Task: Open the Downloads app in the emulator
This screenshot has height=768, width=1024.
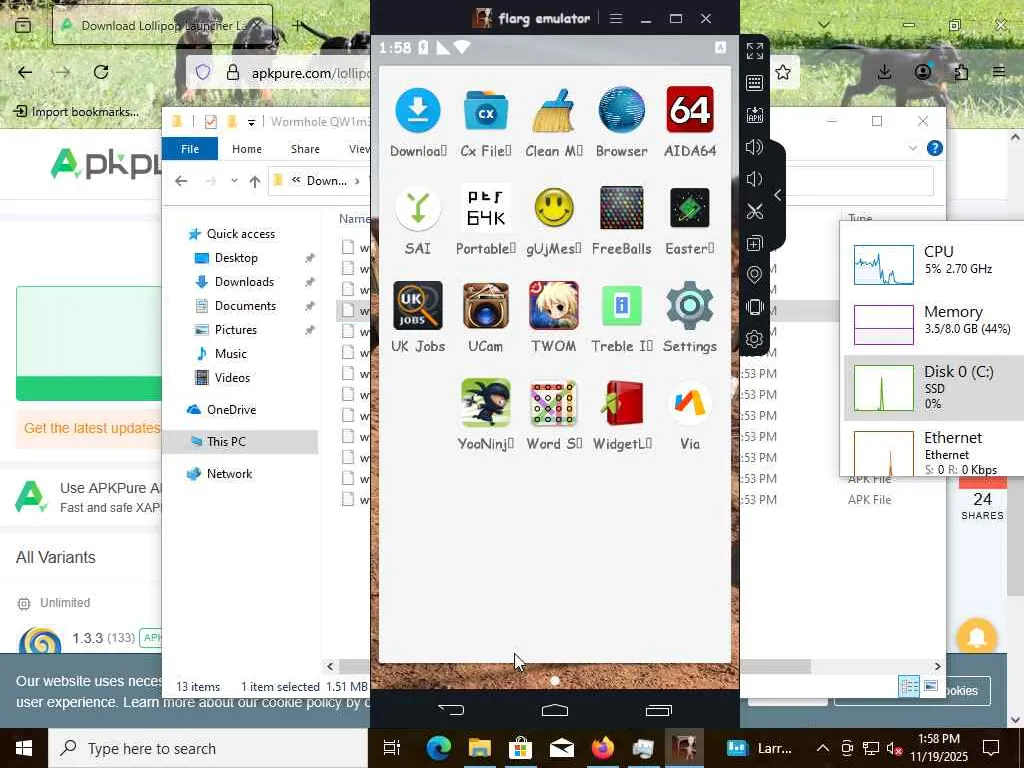Action: 418,110
